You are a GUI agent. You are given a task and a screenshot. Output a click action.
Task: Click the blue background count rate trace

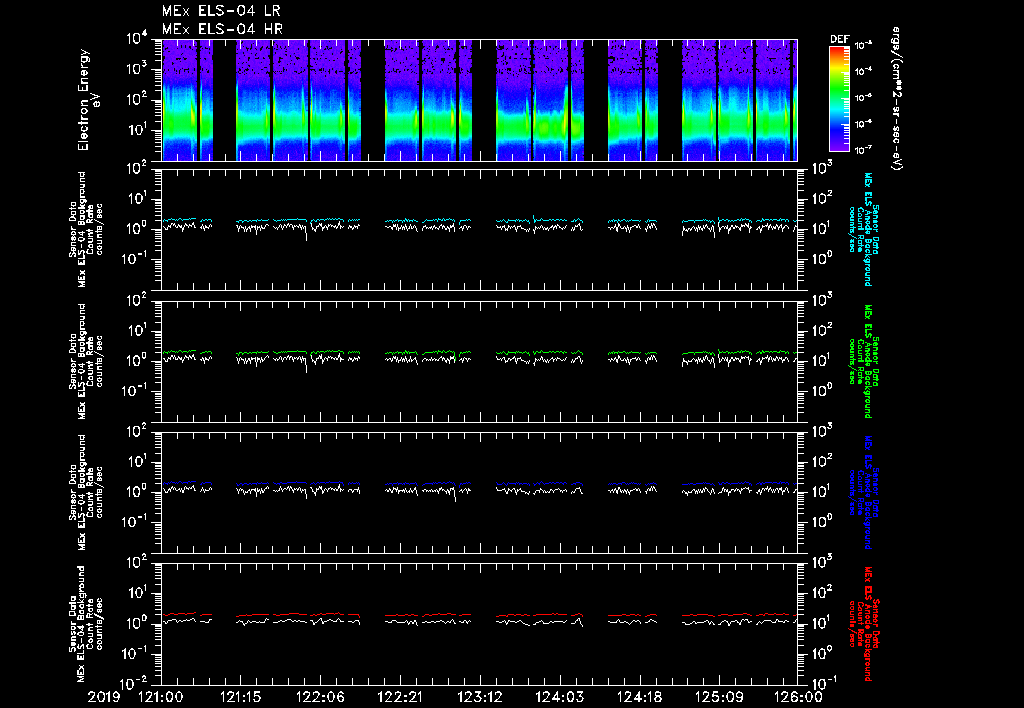click(x=479, y=484)
